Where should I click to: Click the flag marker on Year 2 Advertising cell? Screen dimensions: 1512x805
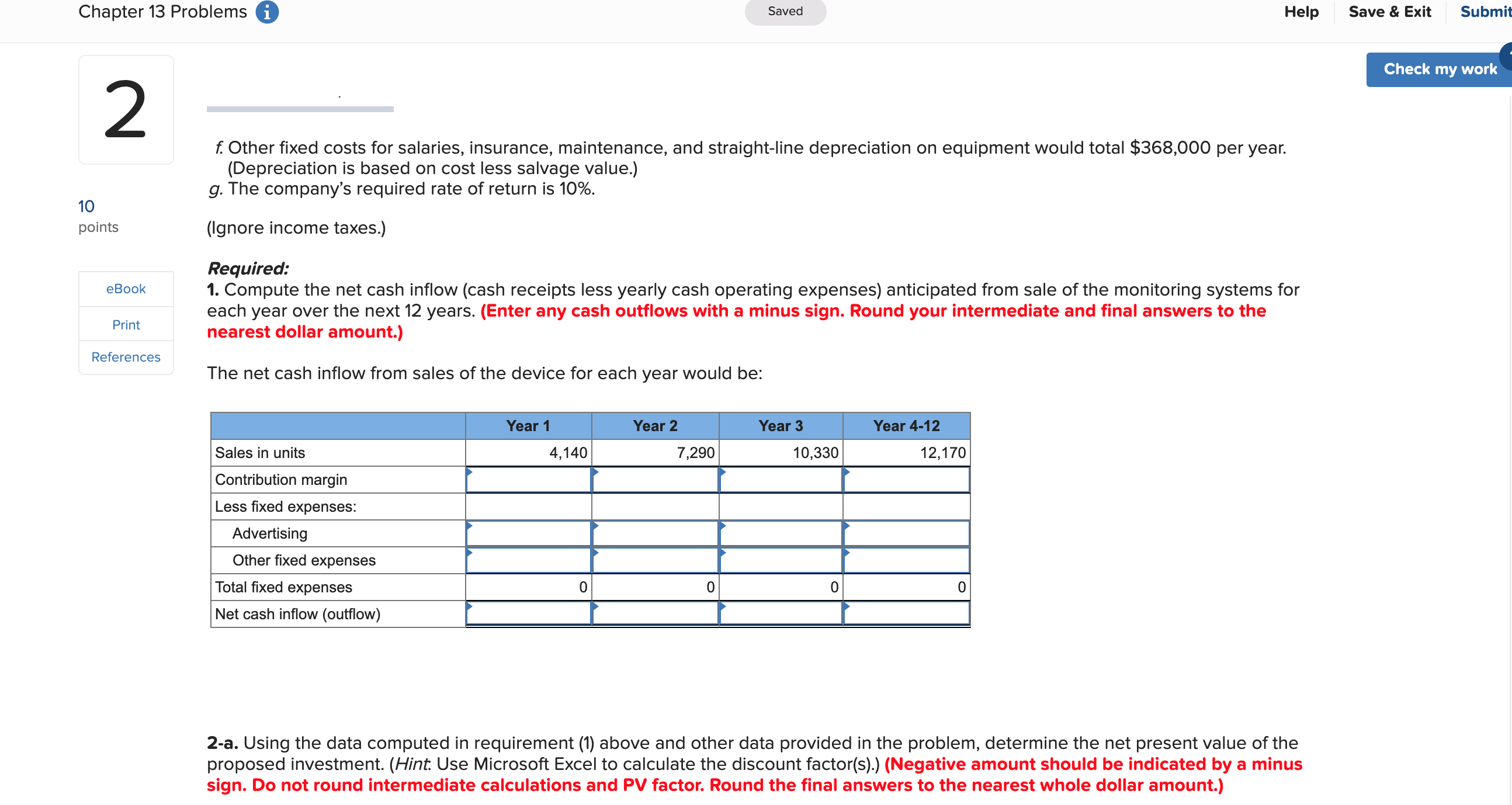[595, 526]
